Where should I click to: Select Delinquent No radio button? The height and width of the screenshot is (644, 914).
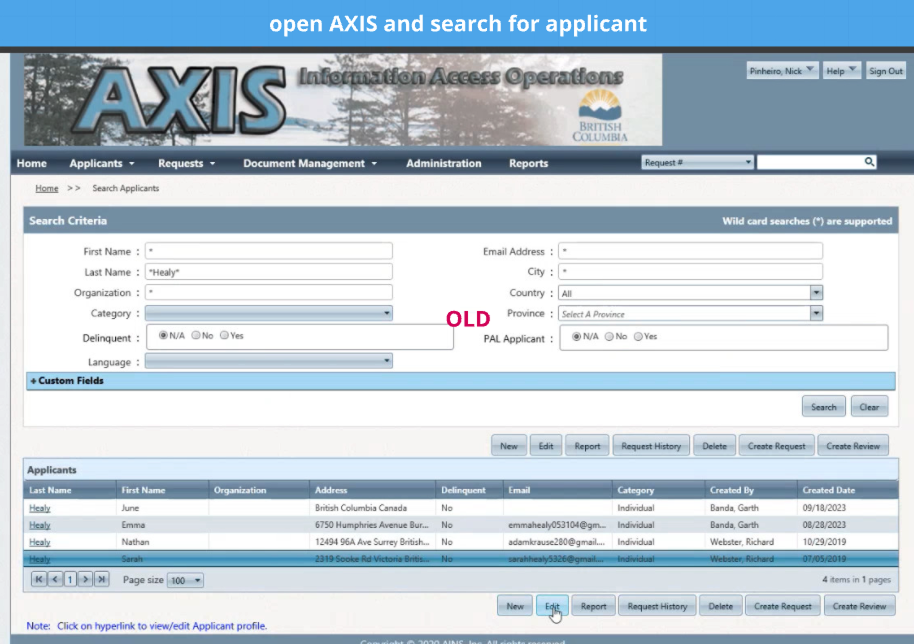click(196, 335)
